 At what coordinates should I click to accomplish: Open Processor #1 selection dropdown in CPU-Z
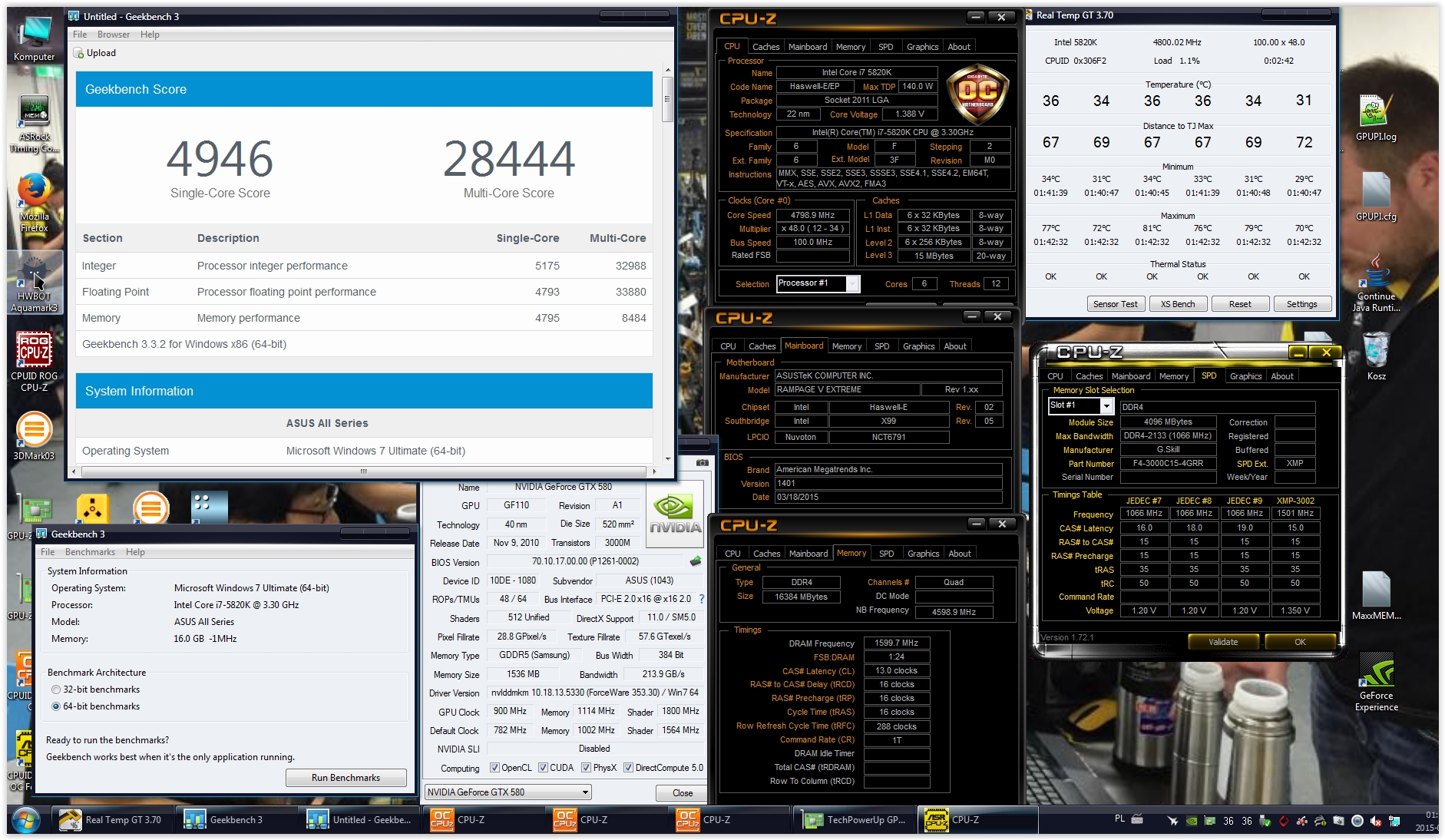tap(818, 283)
